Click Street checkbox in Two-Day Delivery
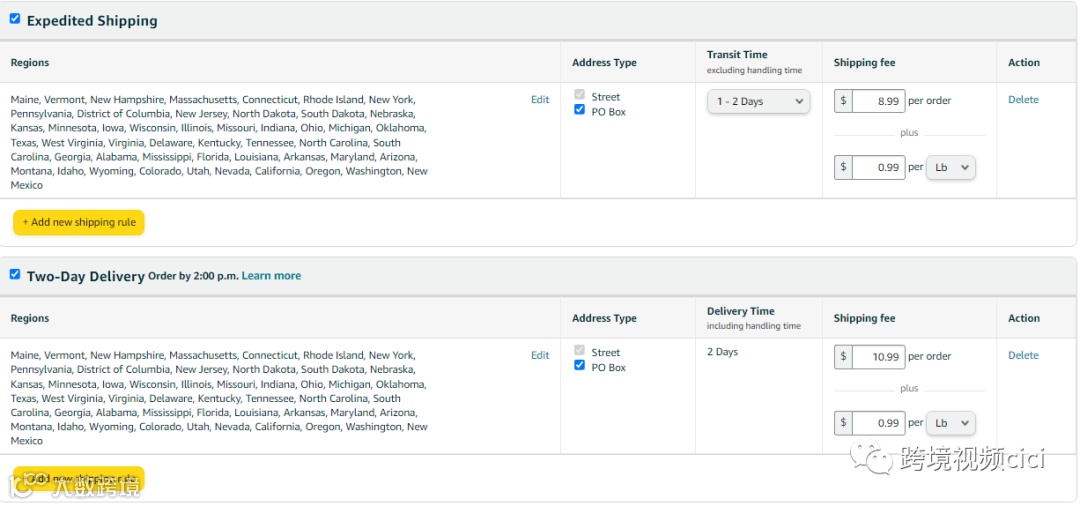 (580, 352)
